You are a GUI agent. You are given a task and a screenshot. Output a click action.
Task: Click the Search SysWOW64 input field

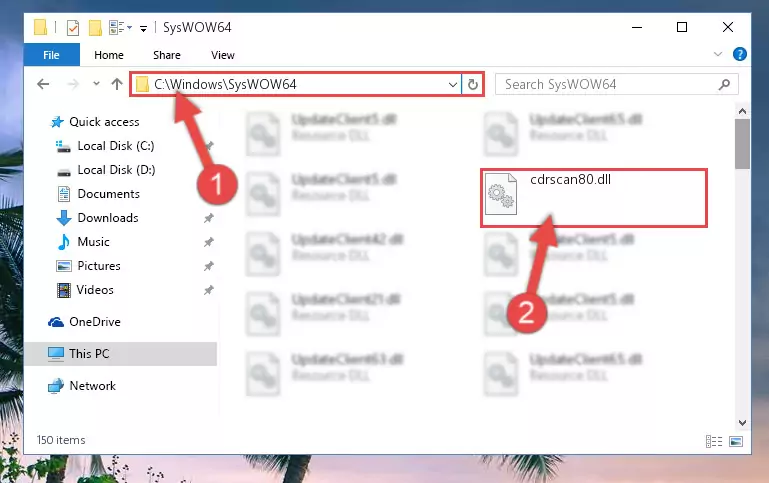point(608,84)
